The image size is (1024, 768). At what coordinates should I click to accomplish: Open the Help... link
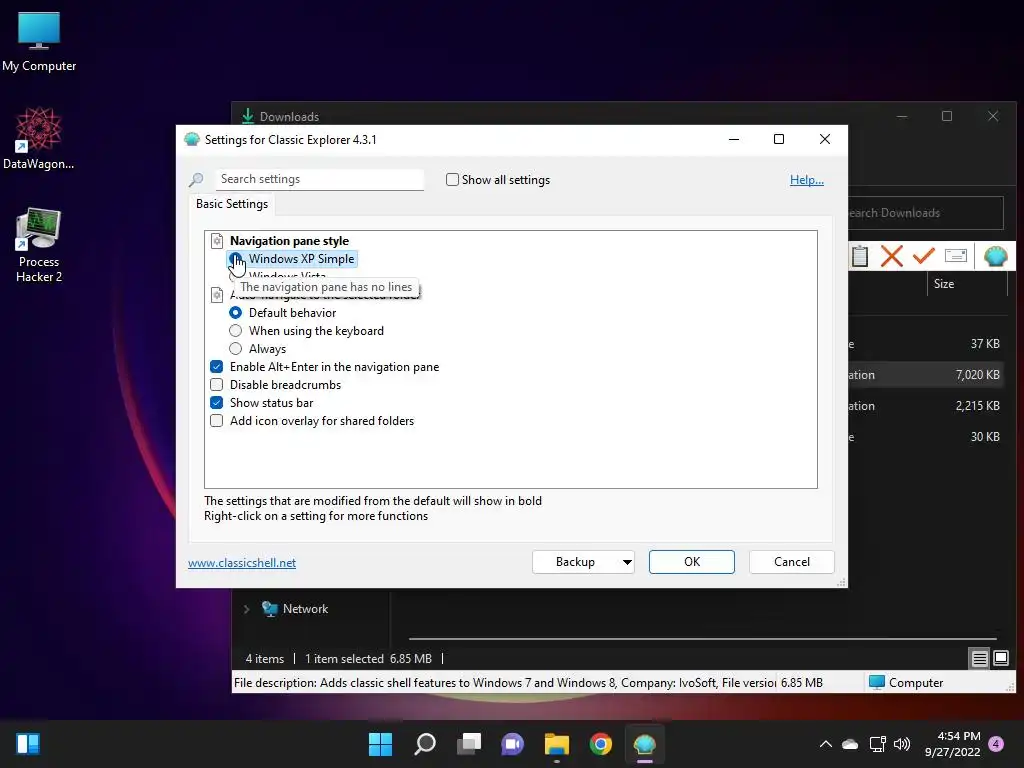807,180
